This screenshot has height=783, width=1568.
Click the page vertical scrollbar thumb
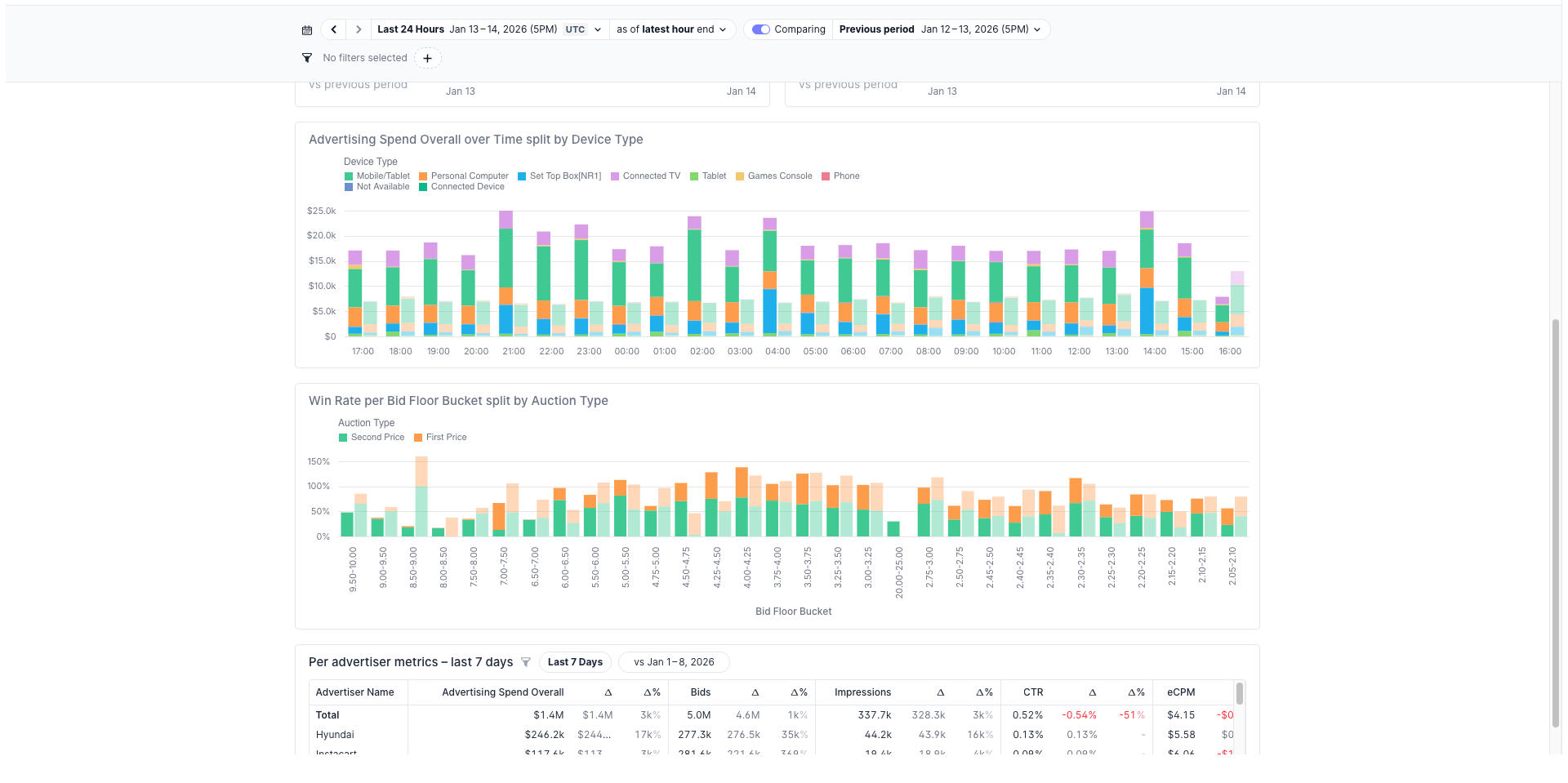tap(1556, 523)
